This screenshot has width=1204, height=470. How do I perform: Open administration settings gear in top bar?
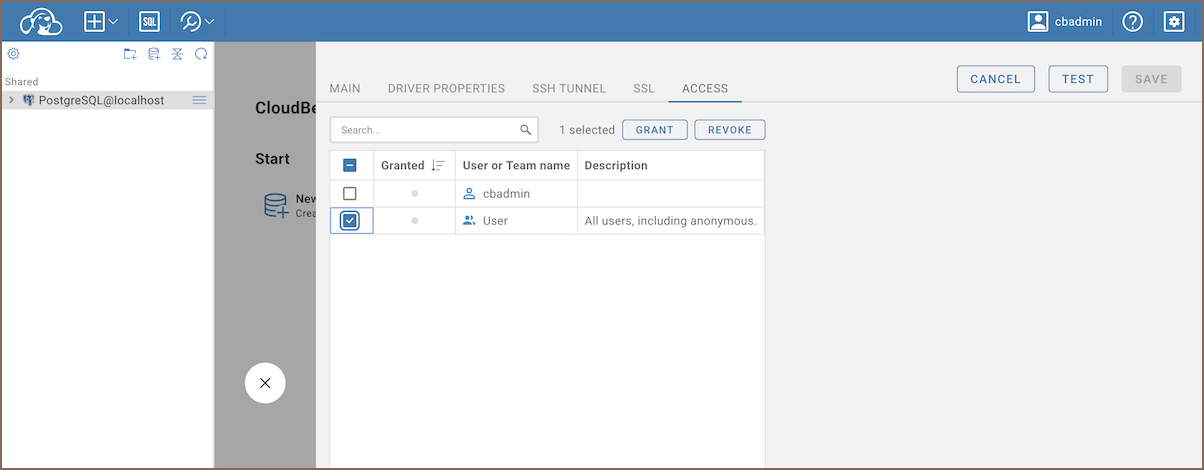1174,21
